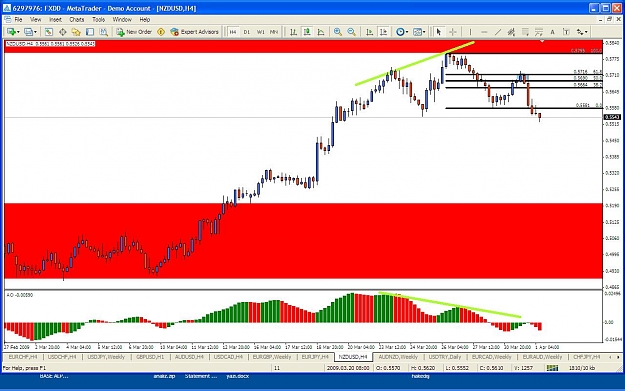Switch the chart to H4 timeframe
The height and width of the screenshot is (391, 625).
click(x=233, y=32)
